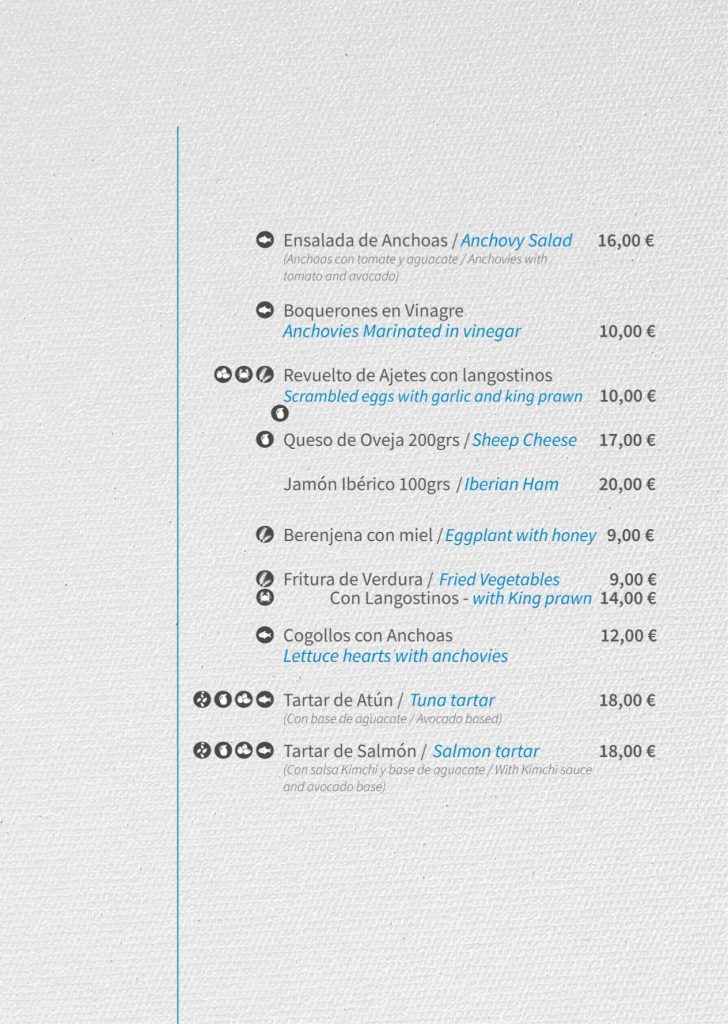Click the 'Anchovy Salad' blue text

(x=516, y=240)
